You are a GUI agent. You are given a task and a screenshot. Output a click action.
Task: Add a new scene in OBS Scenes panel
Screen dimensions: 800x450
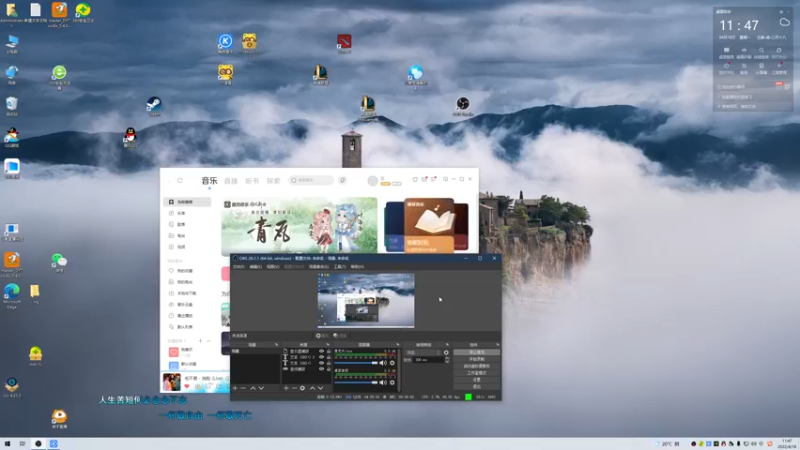click(x=235, y=388)
